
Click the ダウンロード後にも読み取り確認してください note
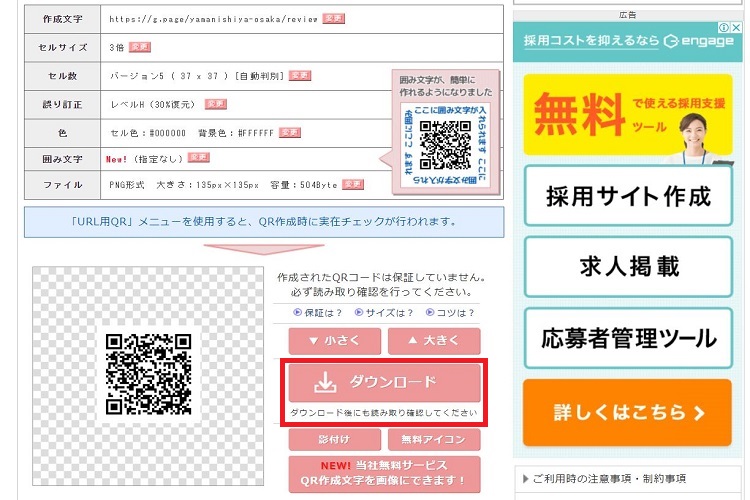384,413
